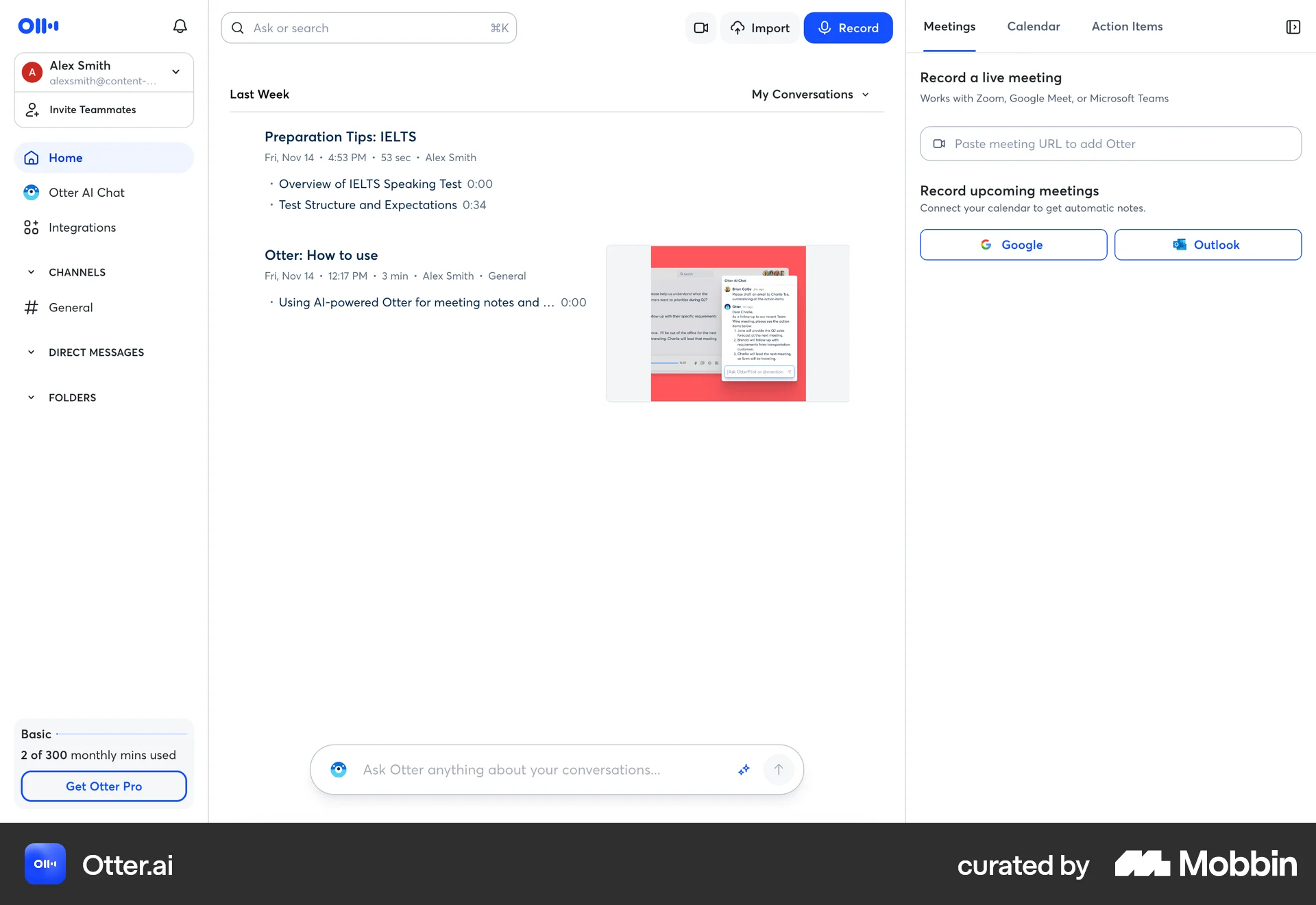This screenshot has width=1316, height=905.
Task: Click the Basic plan usage progress bar
Action: (x=122, y=734)
